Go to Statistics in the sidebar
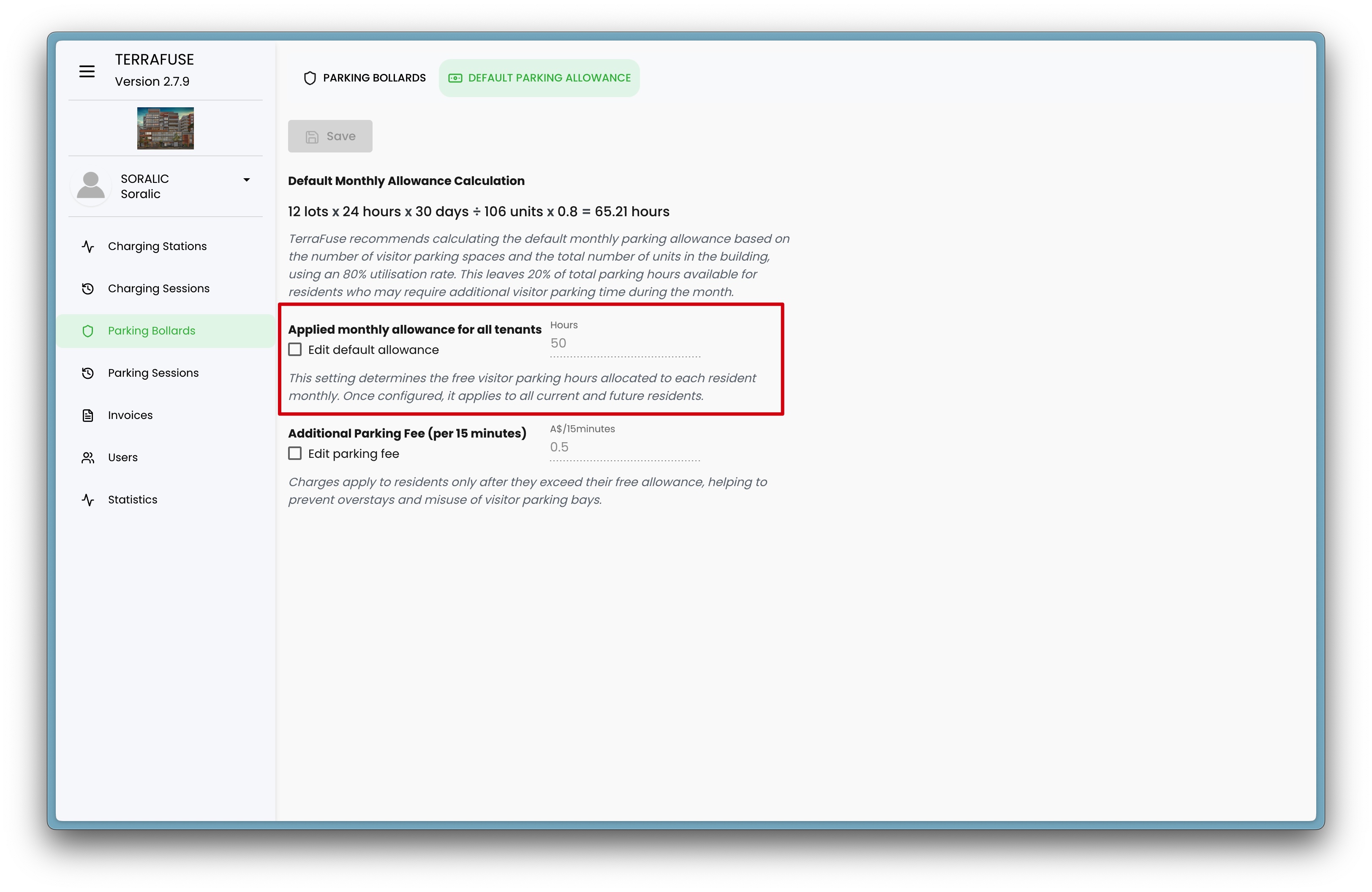1372x892 pixels. 133,500
